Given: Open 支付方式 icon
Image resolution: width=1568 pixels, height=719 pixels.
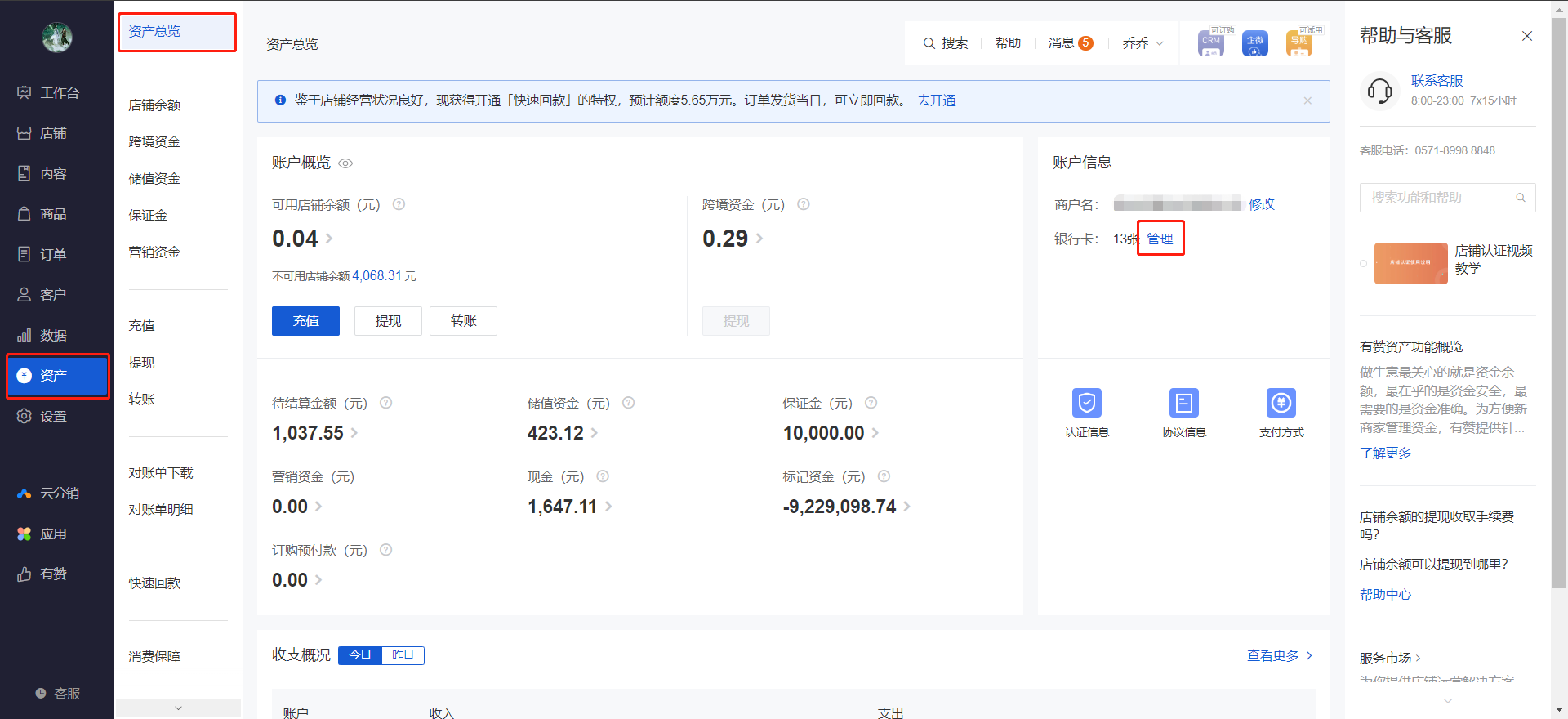Looking at the screenshot, I should [1281, 403].
